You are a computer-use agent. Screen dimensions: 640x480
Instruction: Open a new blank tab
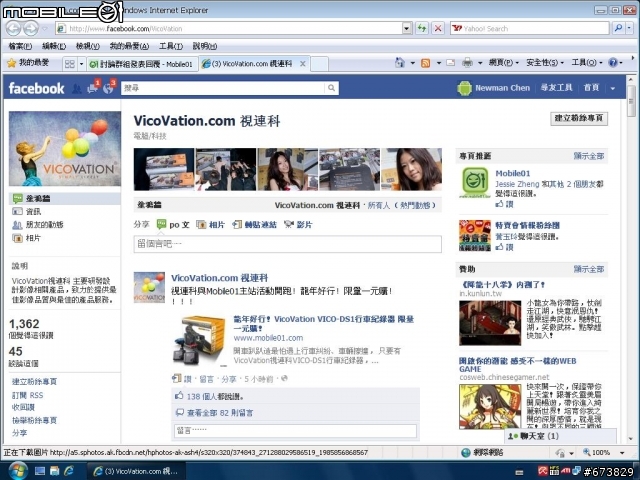[319, 64]
